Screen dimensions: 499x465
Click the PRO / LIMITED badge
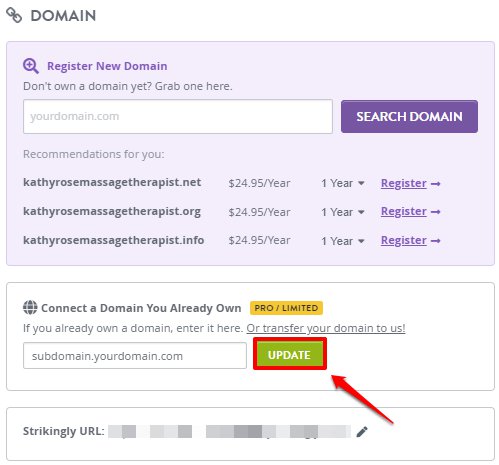click(286, 308)
